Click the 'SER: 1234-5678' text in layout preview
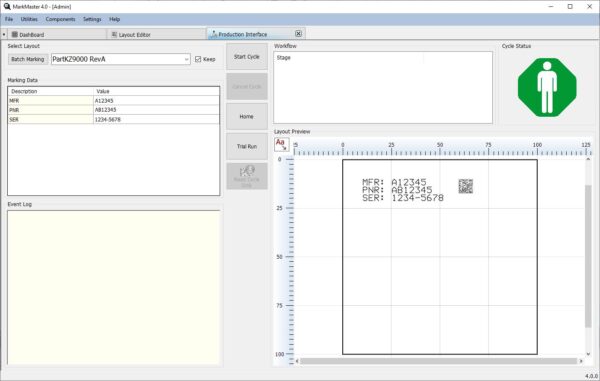This screenshot has width=600, height=381. pos(403,198)
